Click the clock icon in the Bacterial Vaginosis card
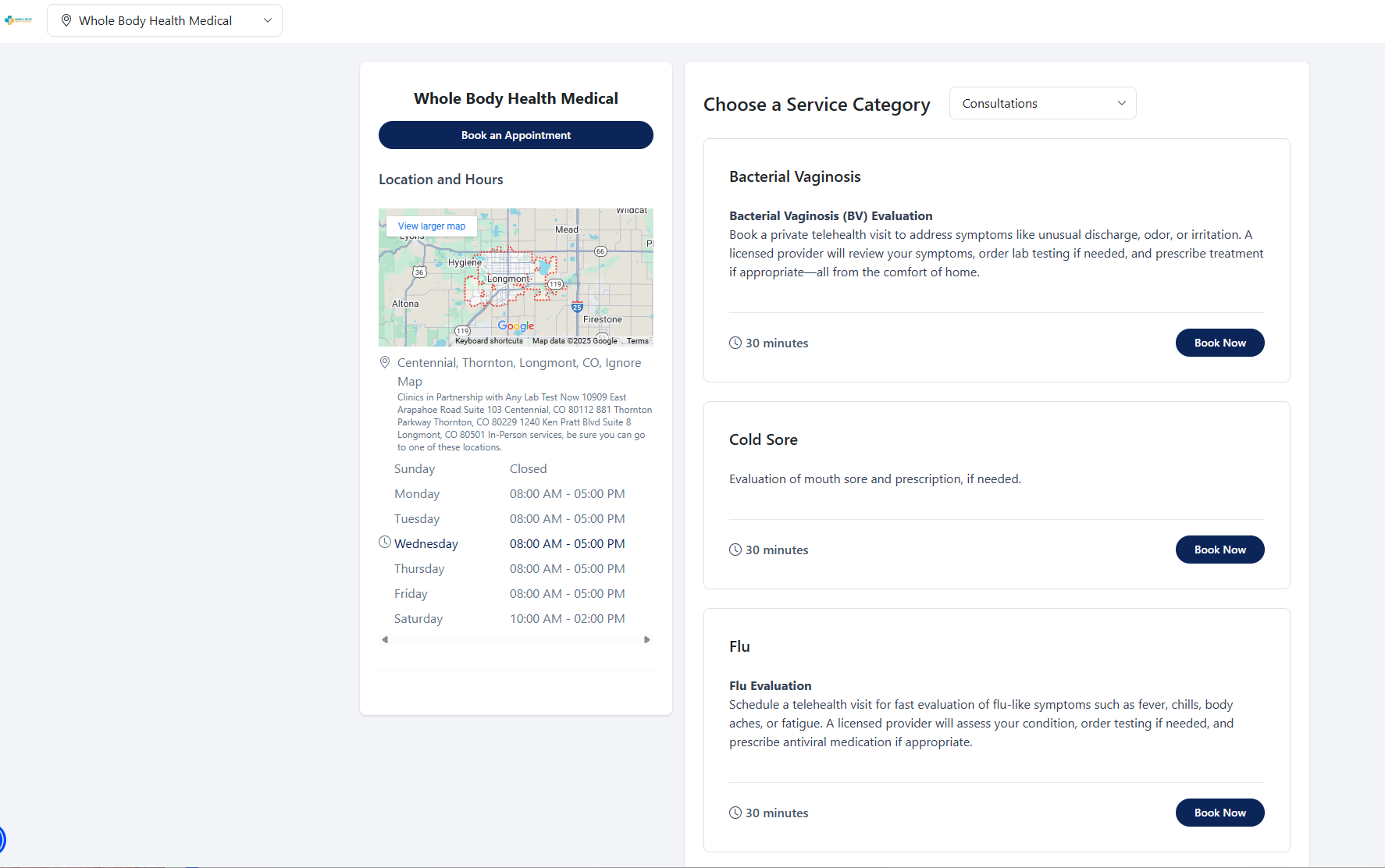This screenshot has height=868, width=1385. [735, 343]
